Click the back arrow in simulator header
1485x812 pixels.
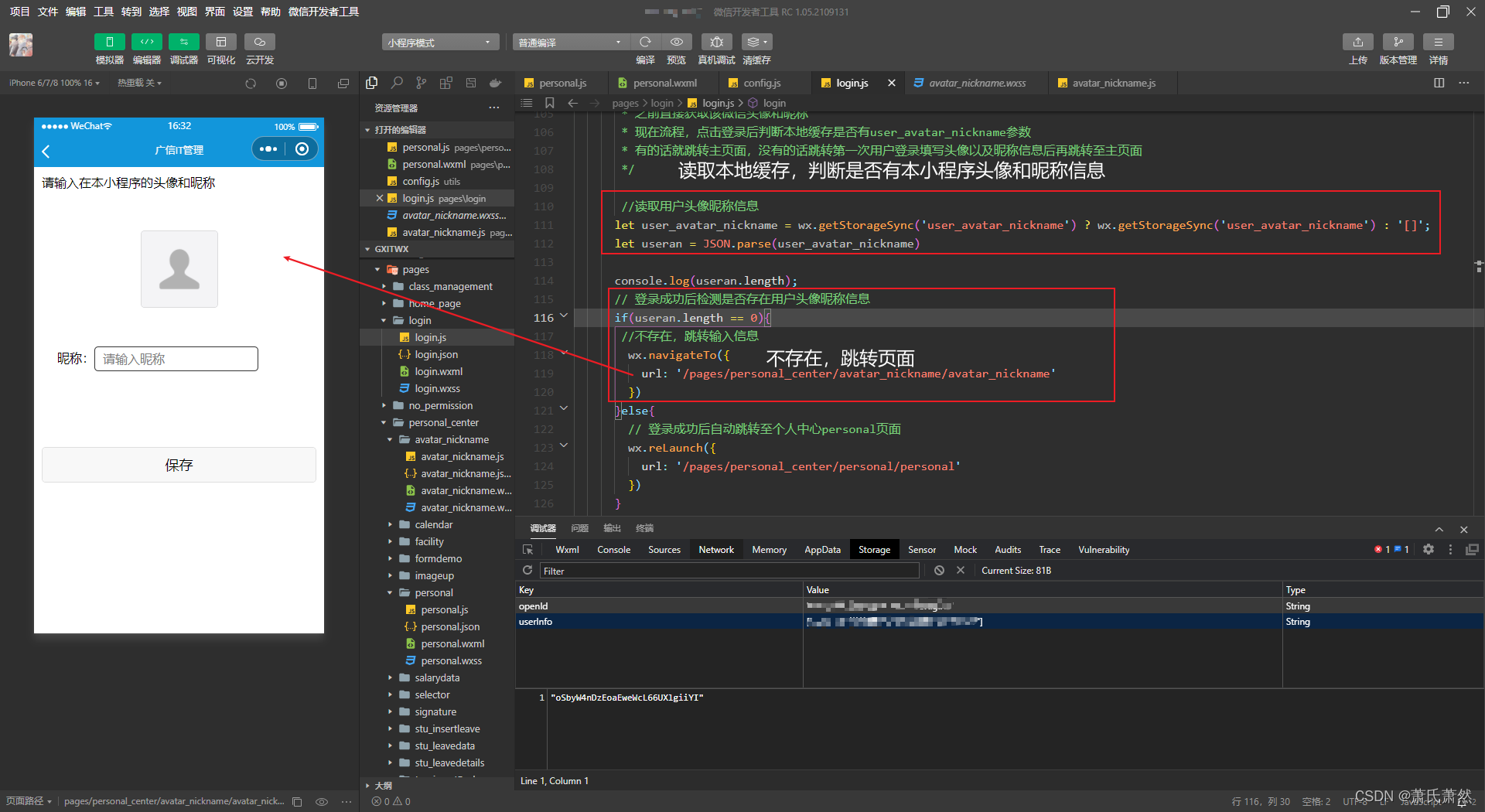pyautogui.click(x=46, y=151)
